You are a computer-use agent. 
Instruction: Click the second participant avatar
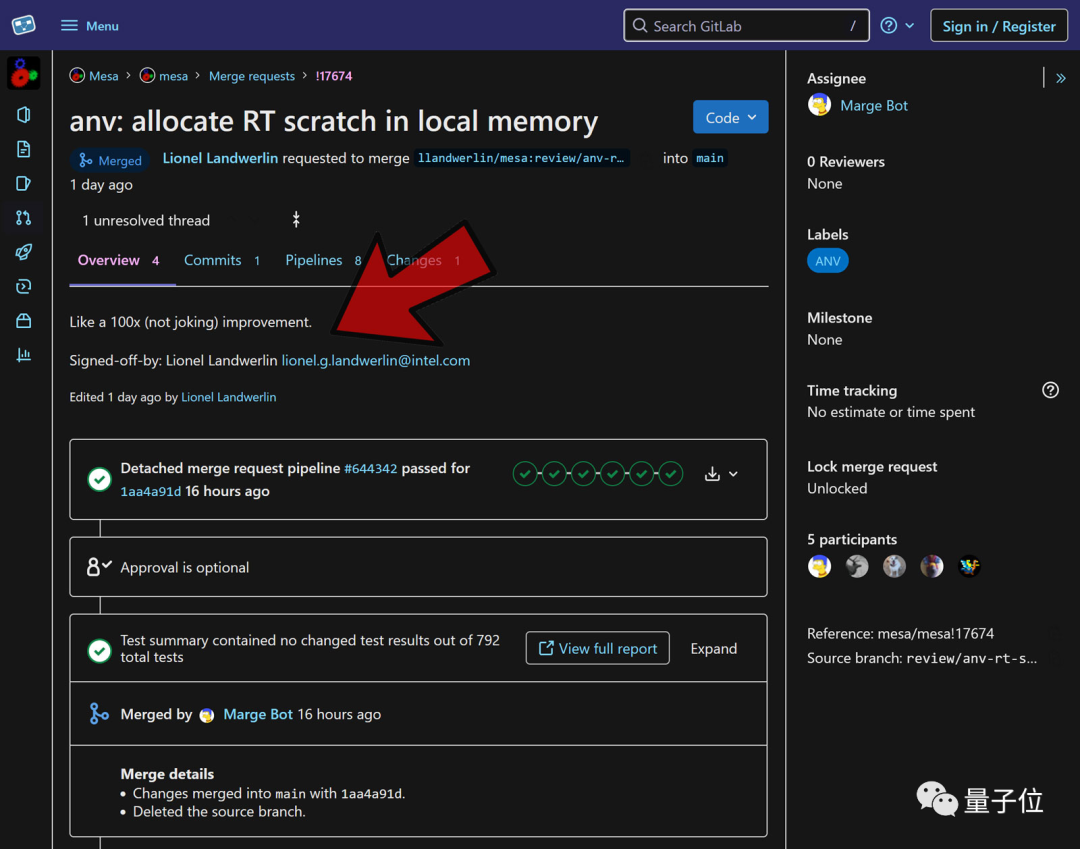[x=857, y=566]
